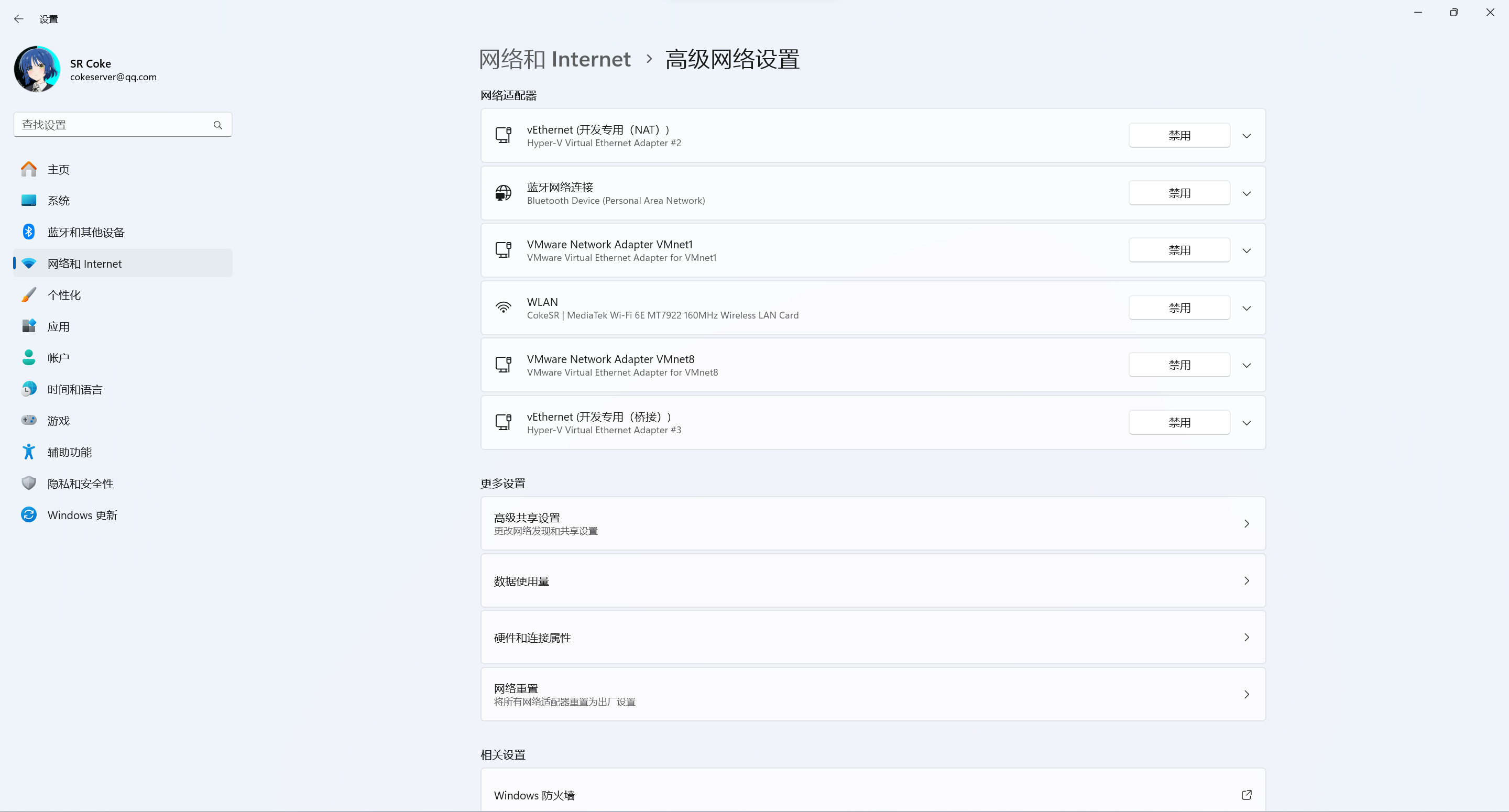1509x812 pixels.
Task: Open the Windows 更新 sync icon
Action: [29, 515]
